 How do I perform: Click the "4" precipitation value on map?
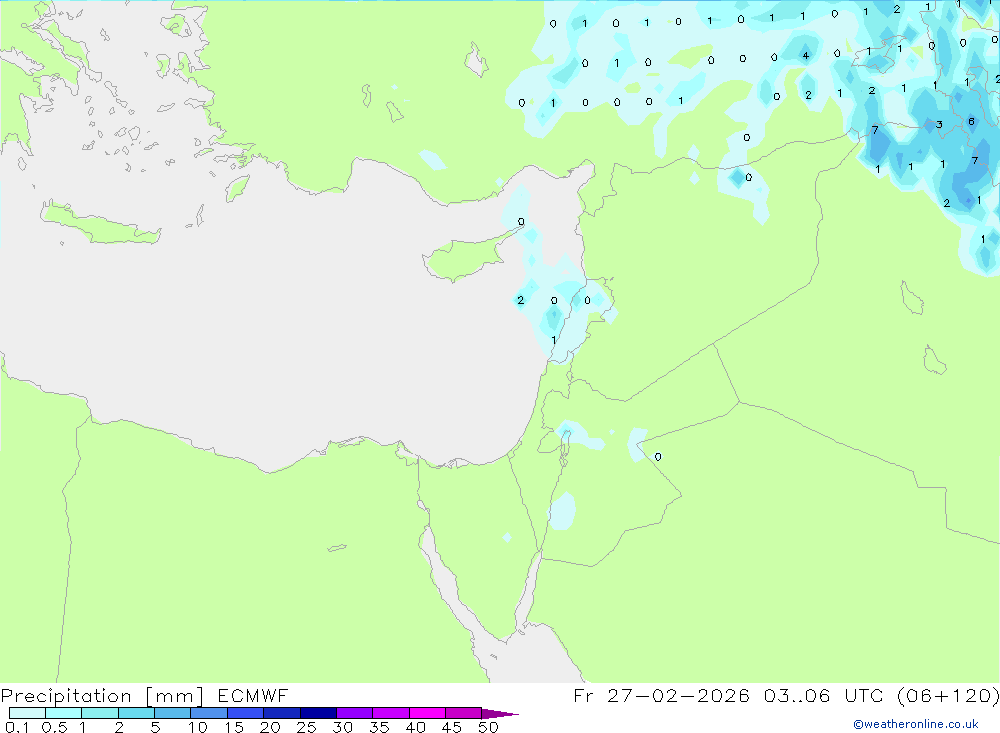[x=805, y=56]
